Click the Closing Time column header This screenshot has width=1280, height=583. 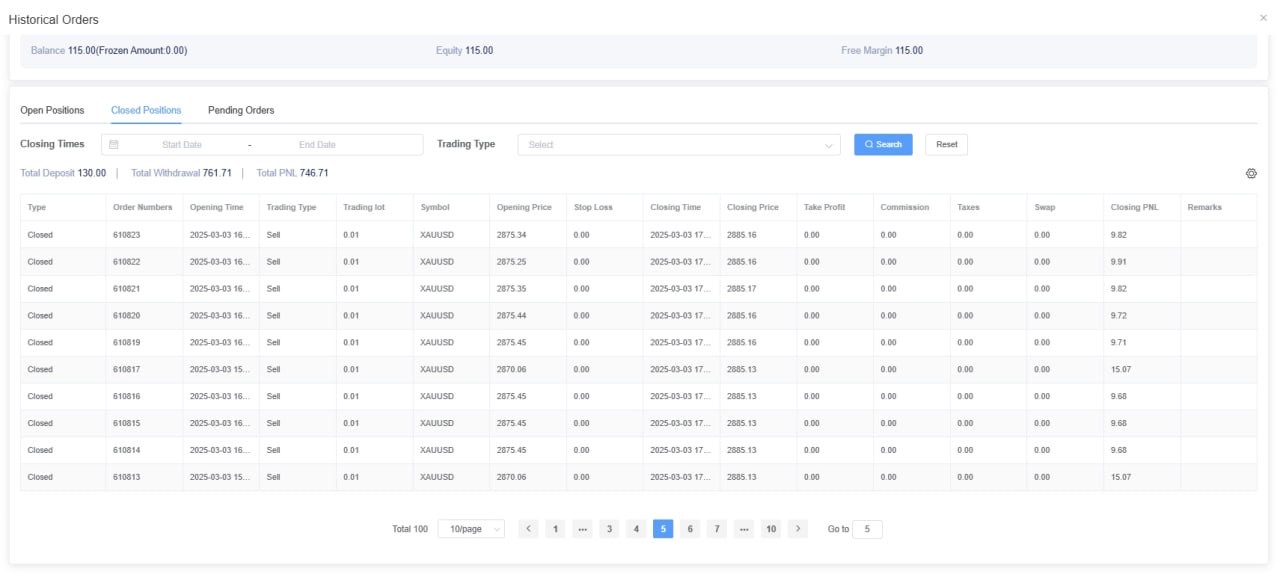click(681, 208)
